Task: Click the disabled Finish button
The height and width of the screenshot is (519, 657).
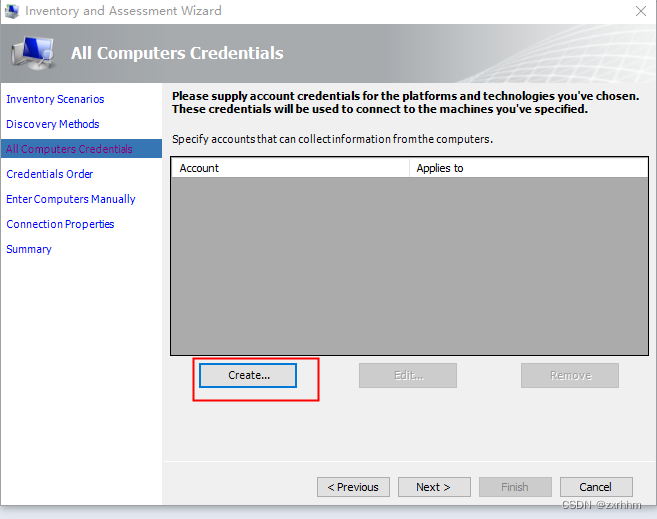Action: pos(515,487)
